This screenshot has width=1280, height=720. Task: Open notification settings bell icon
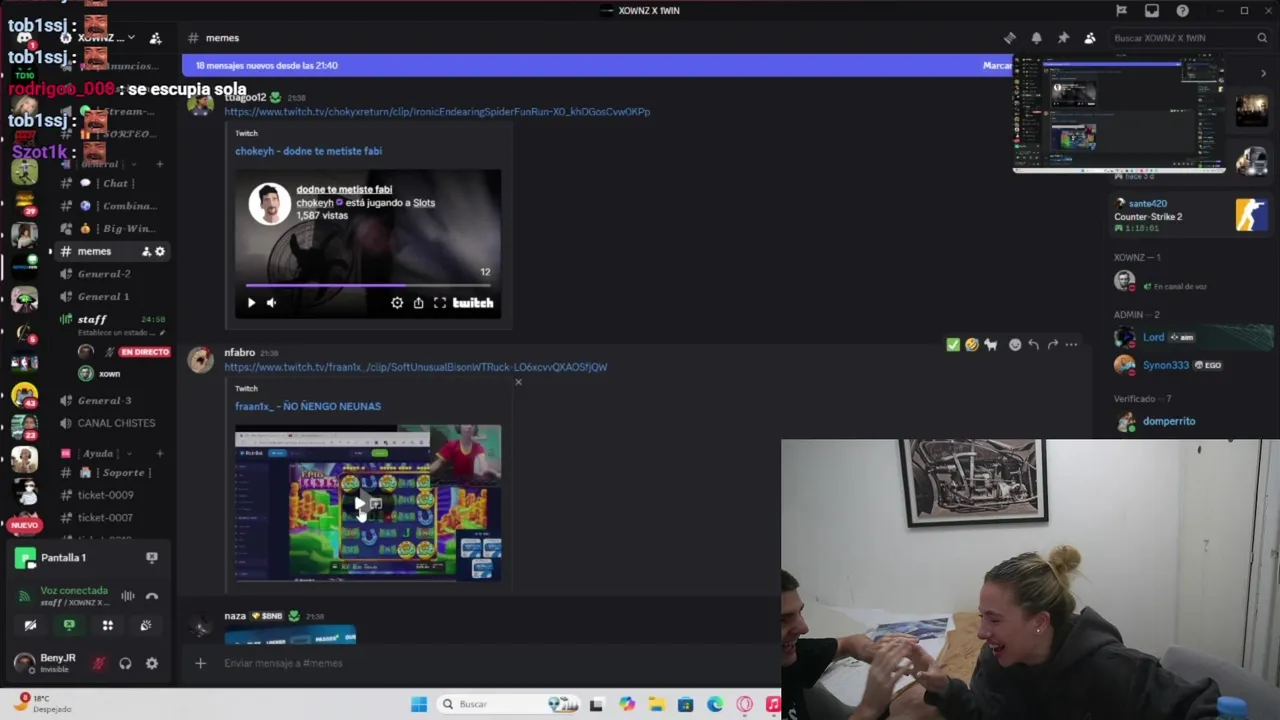click(1036, 38)
